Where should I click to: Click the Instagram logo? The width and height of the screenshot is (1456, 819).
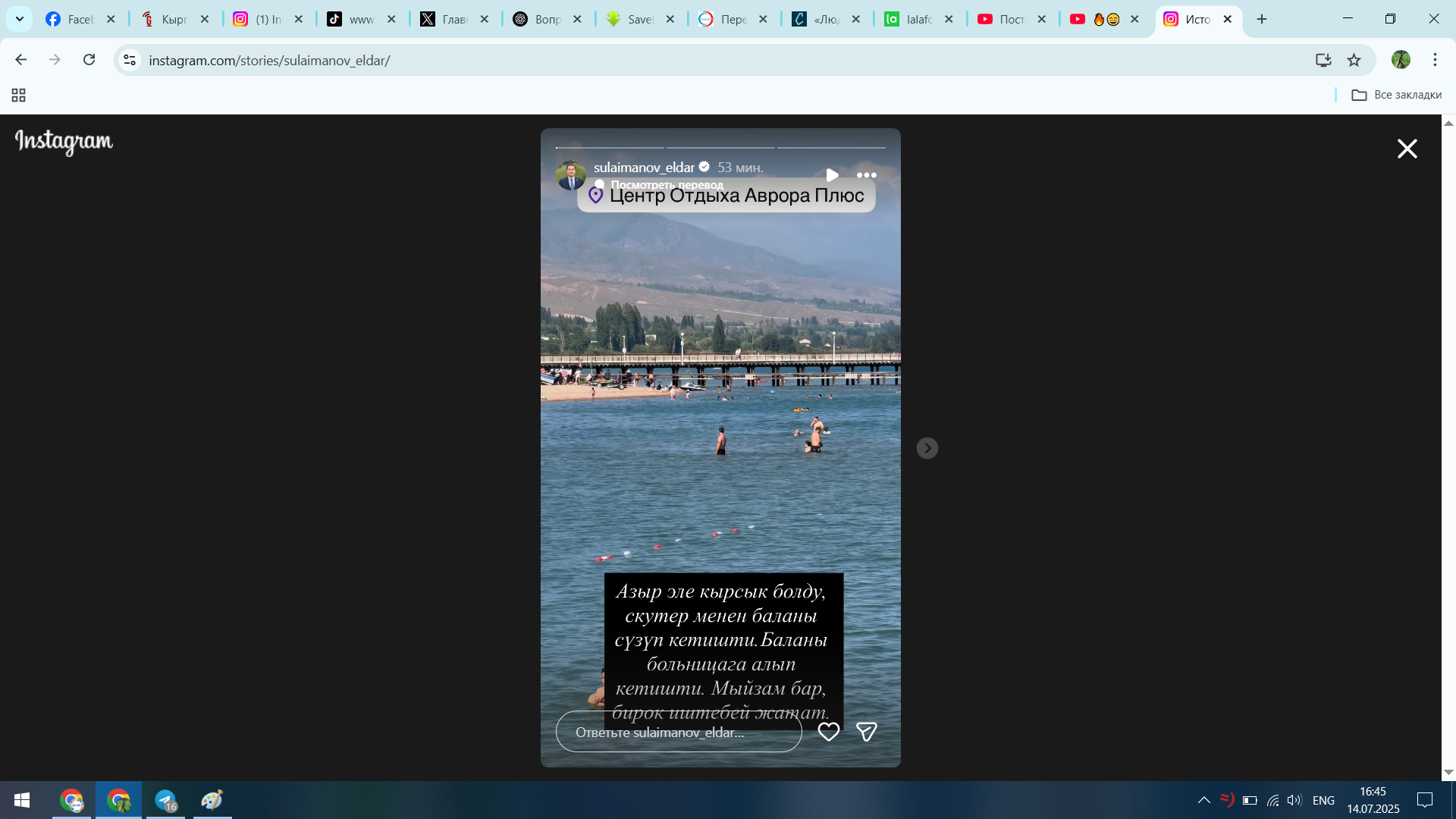click(x=64, y=142)
